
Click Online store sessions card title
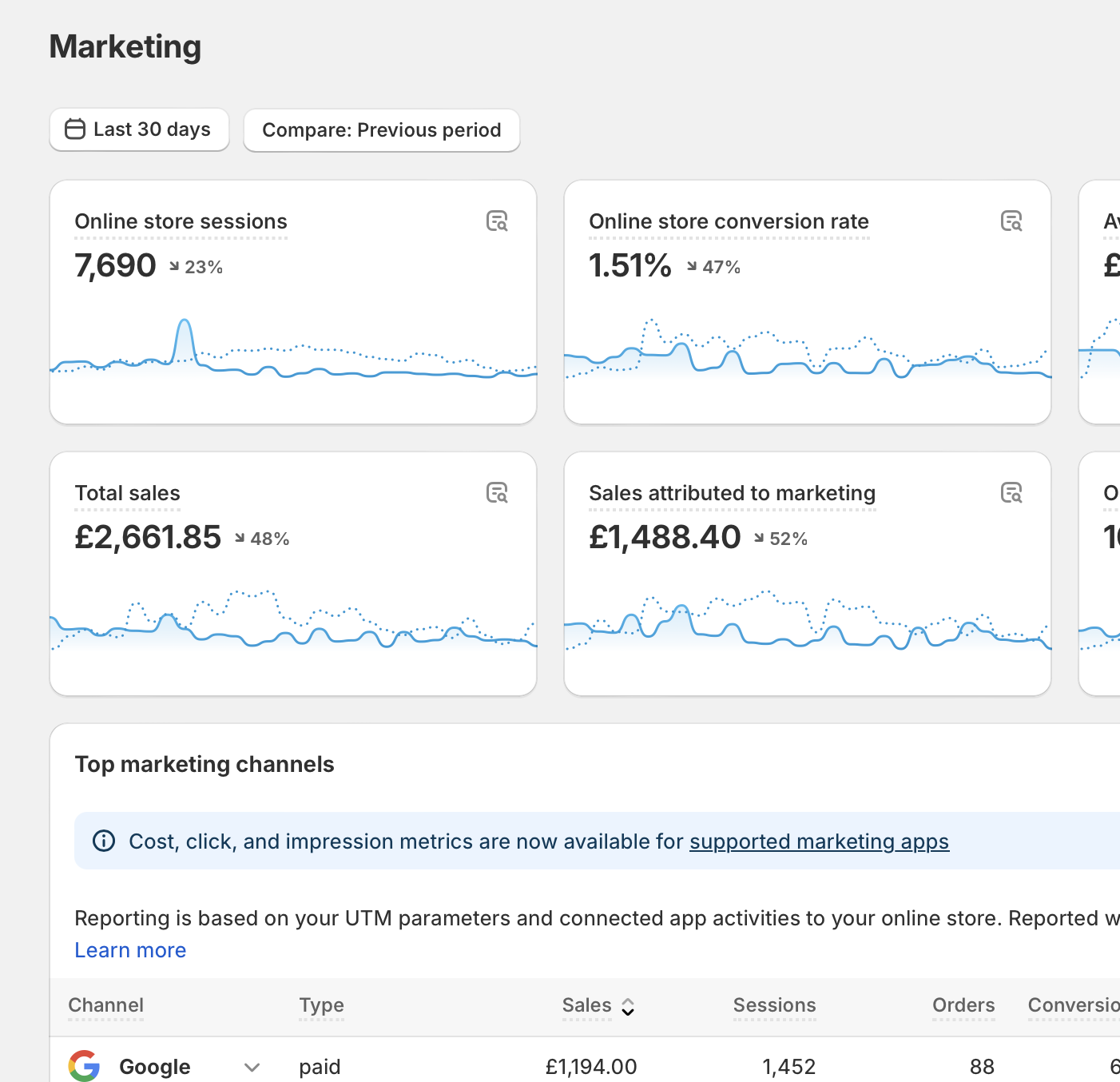click(x=181, y=221)
